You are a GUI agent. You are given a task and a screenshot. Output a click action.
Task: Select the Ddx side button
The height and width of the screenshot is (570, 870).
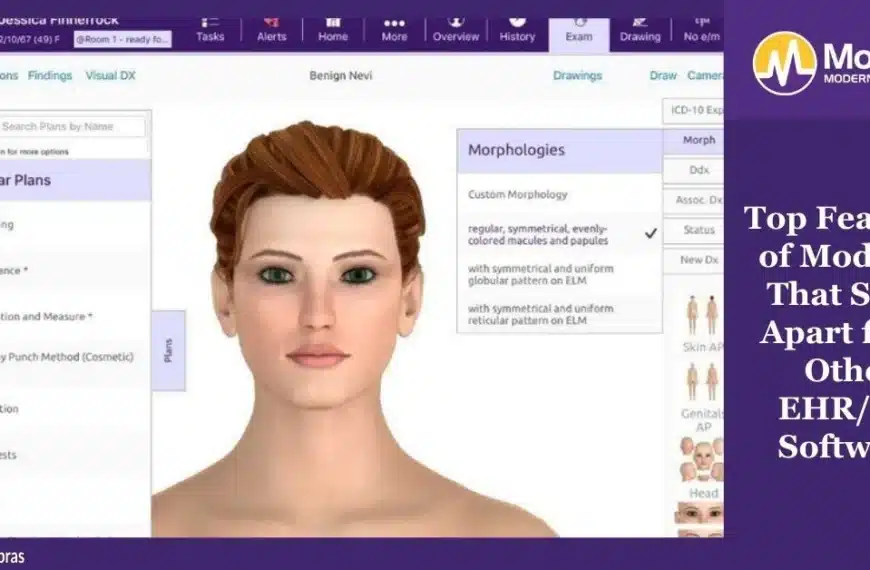pyautogui.click(x=694, y=170)
